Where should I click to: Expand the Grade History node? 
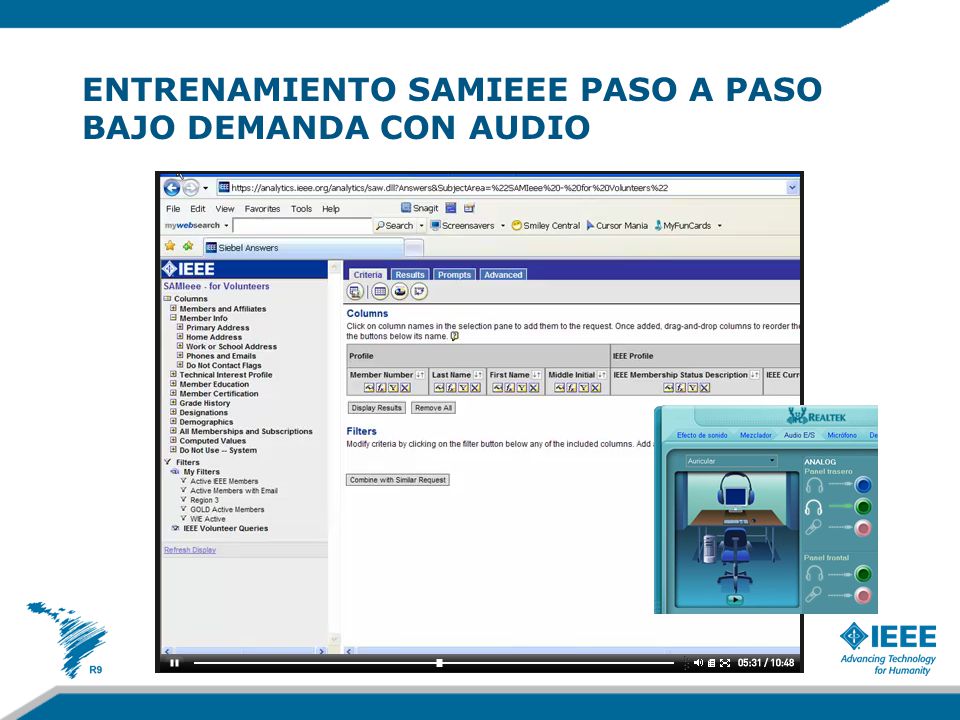pyautogui.click(x=173, y=403)
